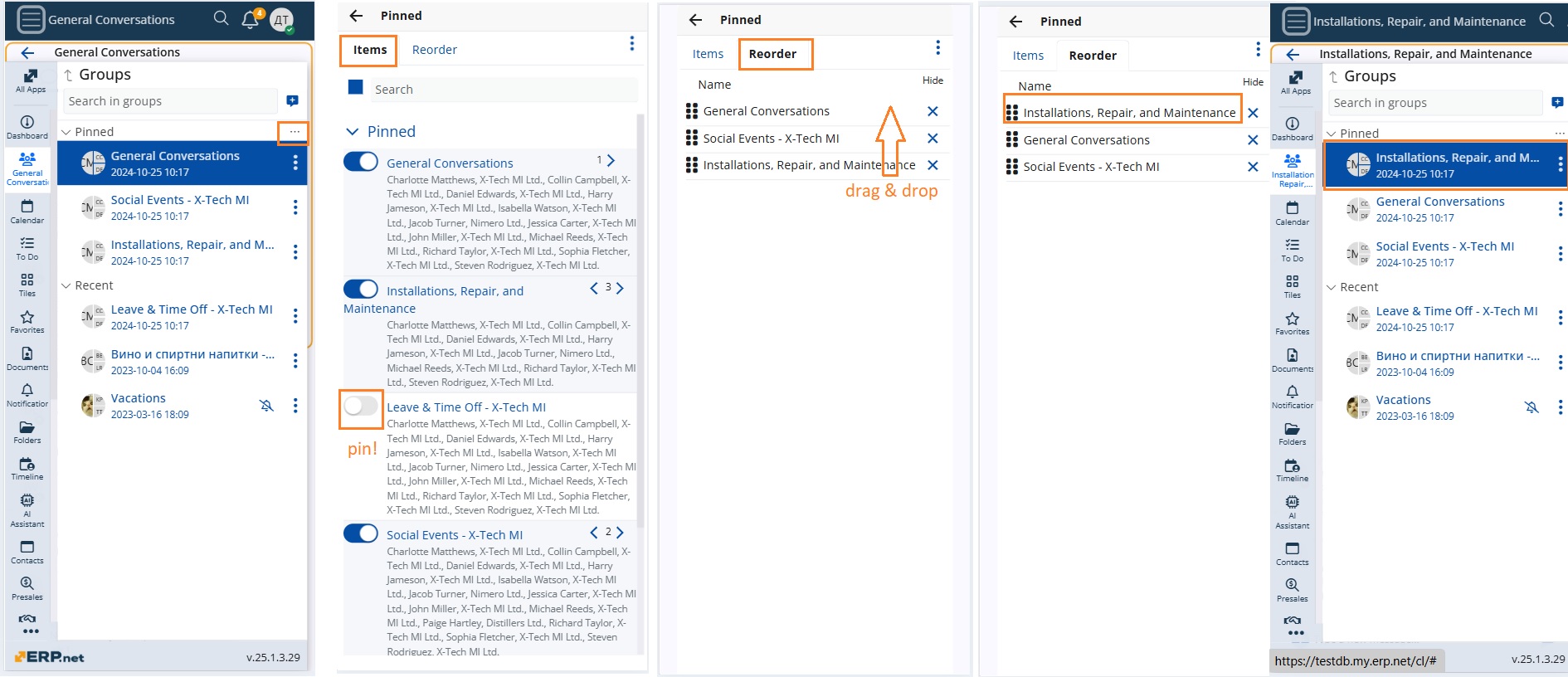1568x677 pixels.
Task: Click back arrow in the Pinned Items panel
Action: tap(357, 16)
